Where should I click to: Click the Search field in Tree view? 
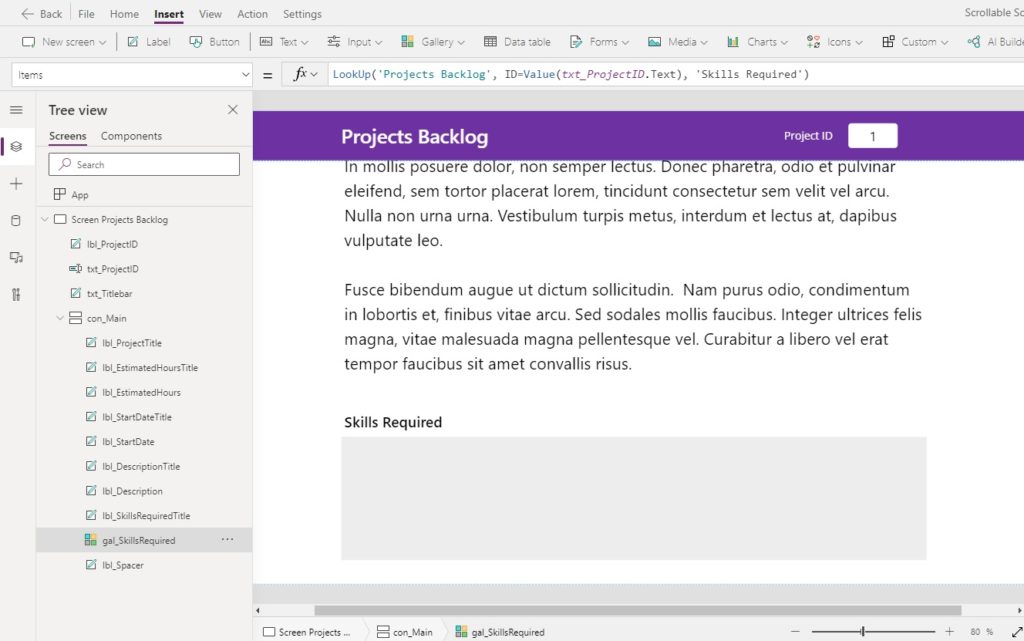point(143,163)
